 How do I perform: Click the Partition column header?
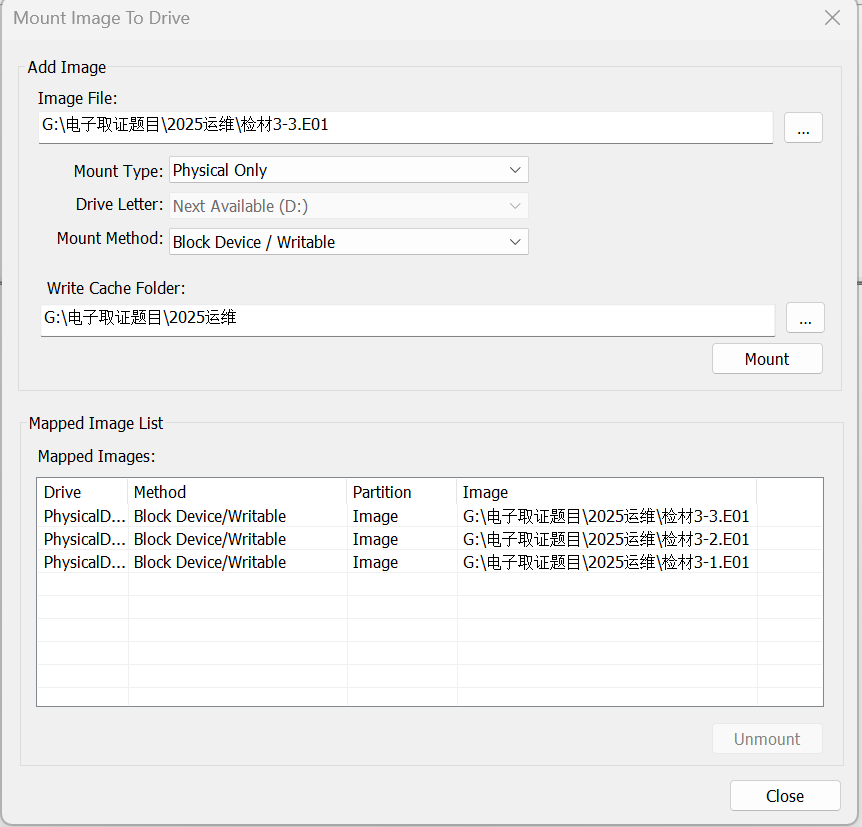pos(402,492)
